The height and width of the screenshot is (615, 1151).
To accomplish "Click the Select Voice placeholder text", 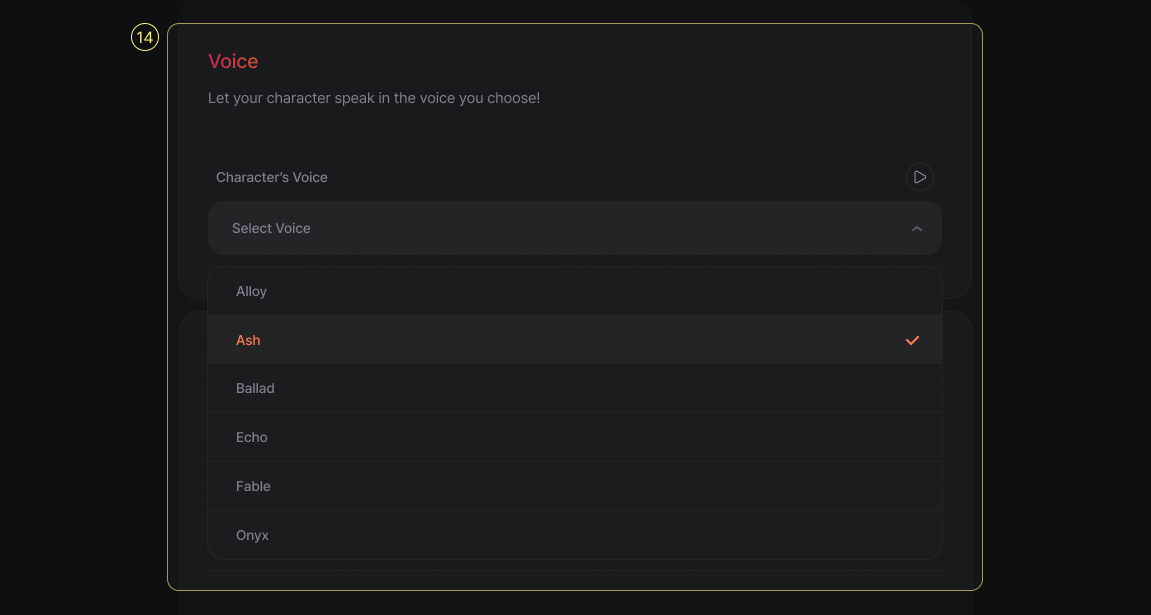I will [x=271, y=228].
